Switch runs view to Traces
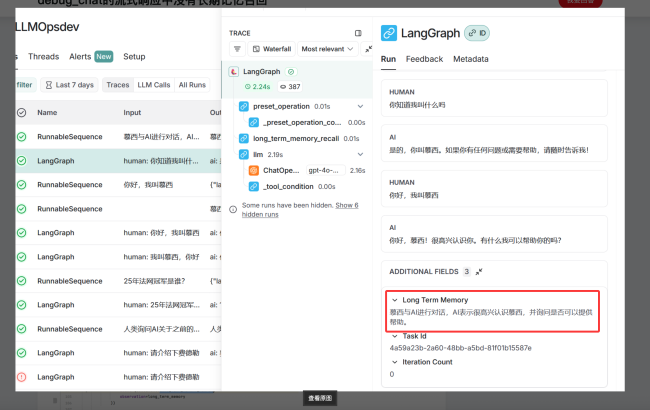Image resolution: width=650 pixels, height=410 pixels. click(x=118, y=85)
